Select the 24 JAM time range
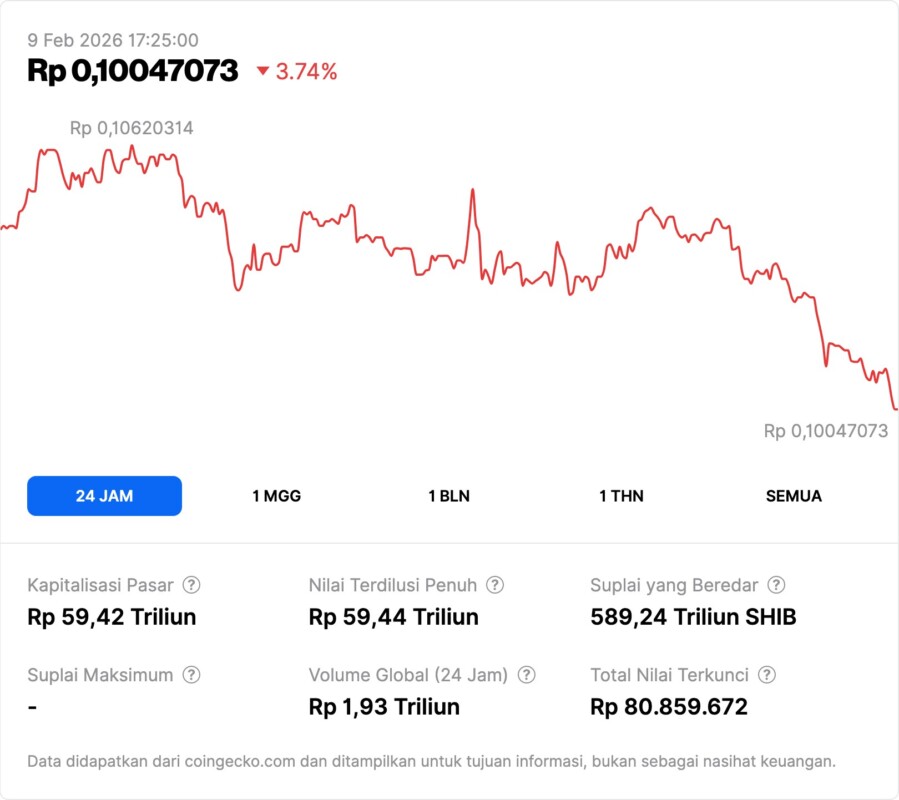This screenshot has height=800, width=899. pyautogui.click(x=104, y=496)
